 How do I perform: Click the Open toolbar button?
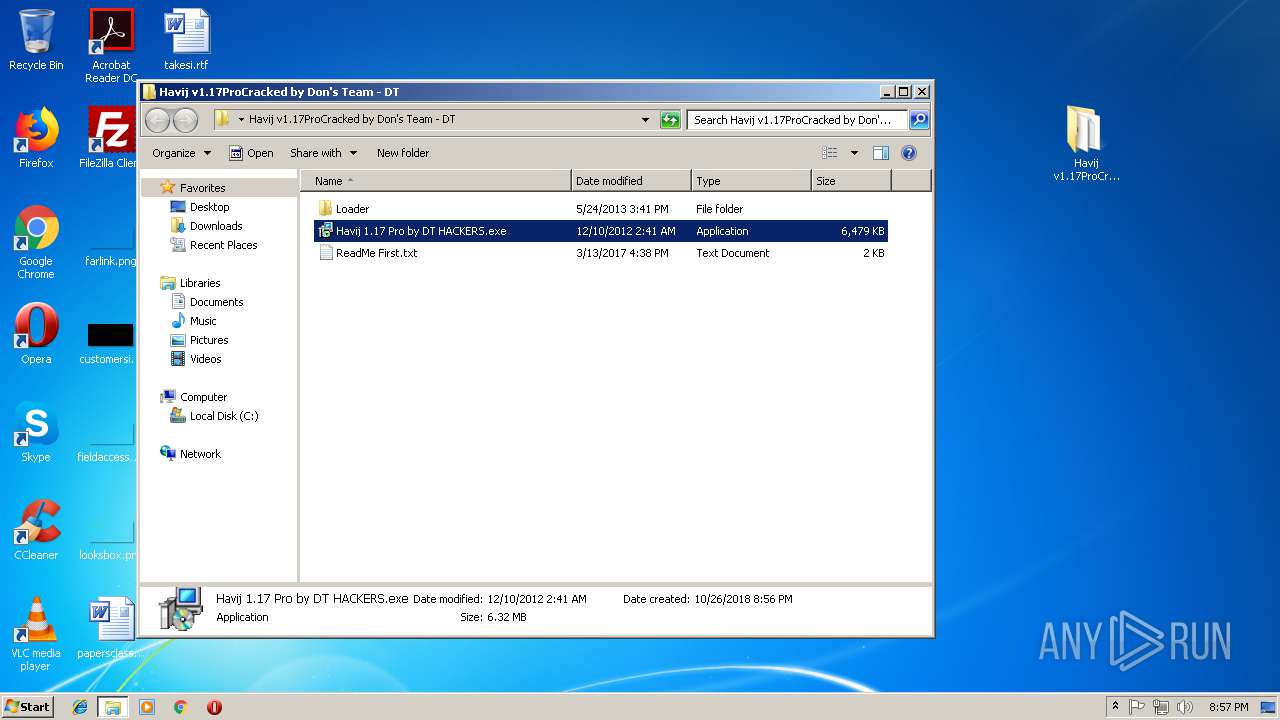point(251,153)
